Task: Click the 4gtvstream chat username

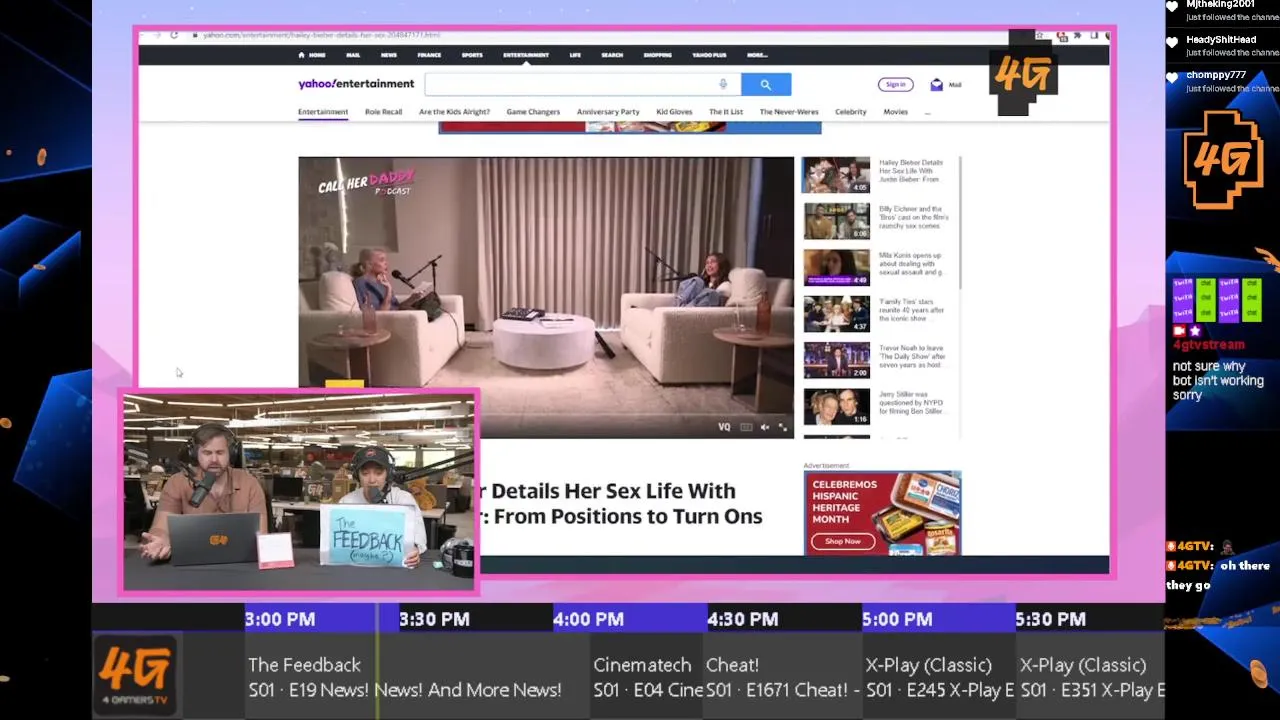Action: tap(1209, 345)
